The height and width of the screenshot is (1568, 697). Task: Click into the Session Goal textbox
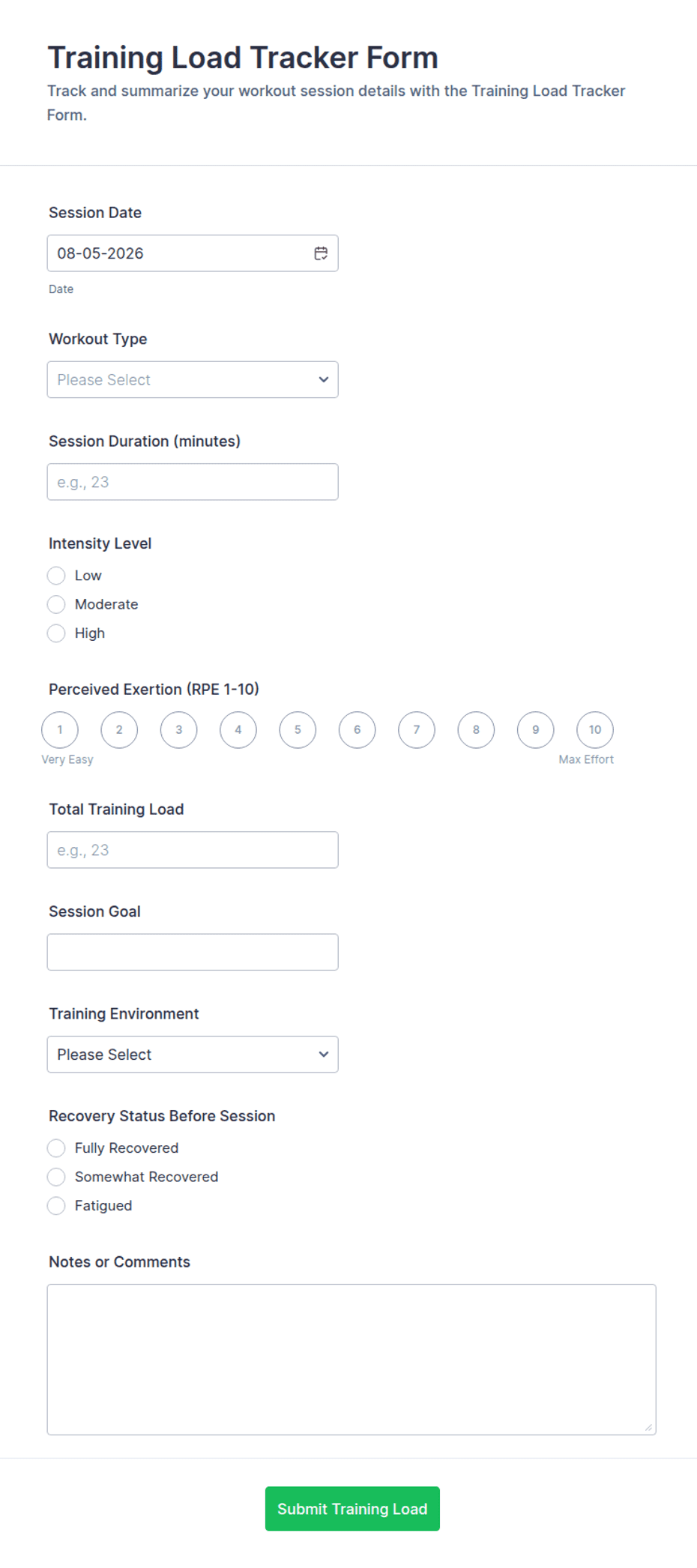pyautogui.click(x=193, y=952)
